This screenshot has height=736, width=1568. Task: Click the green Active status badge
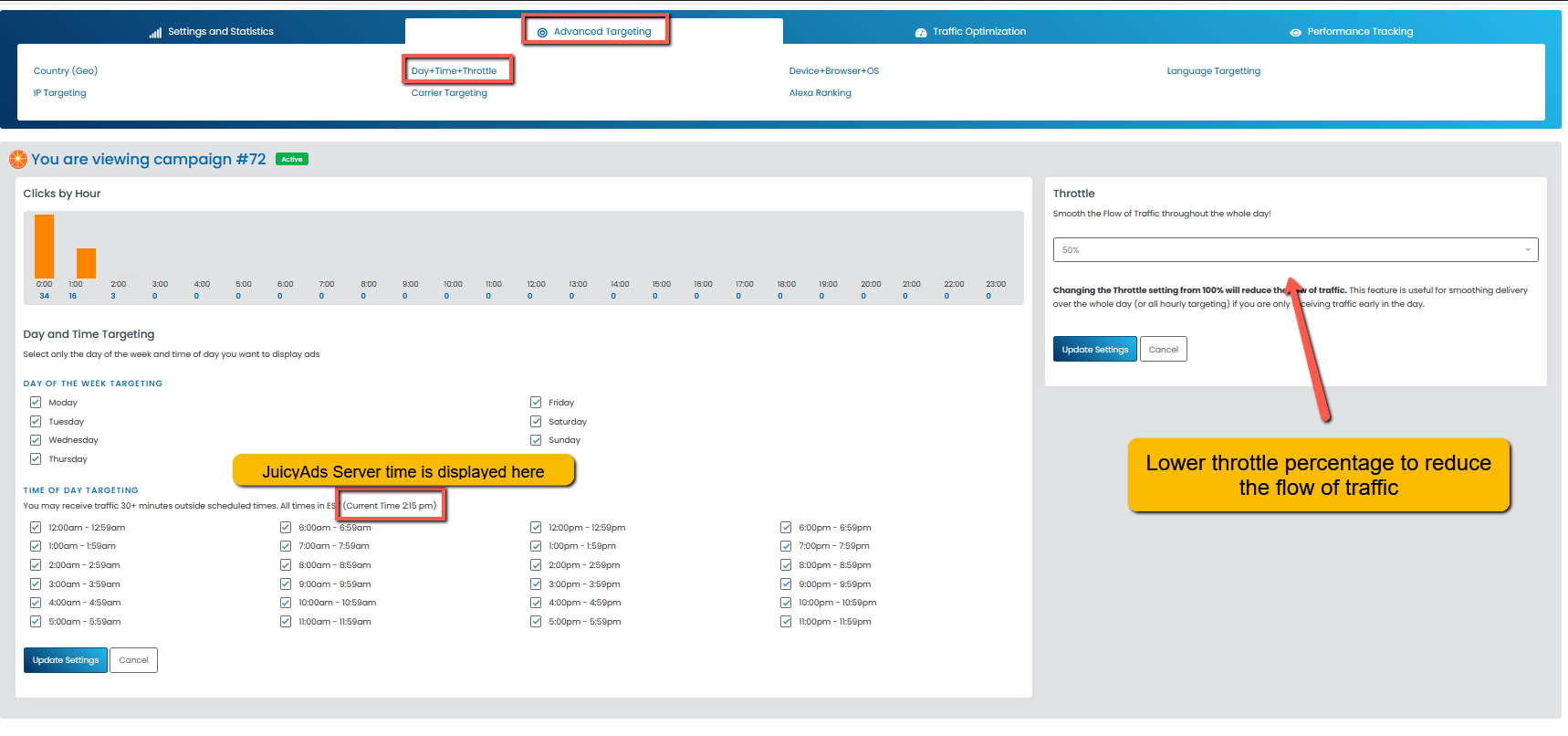(x=292, y=160)
